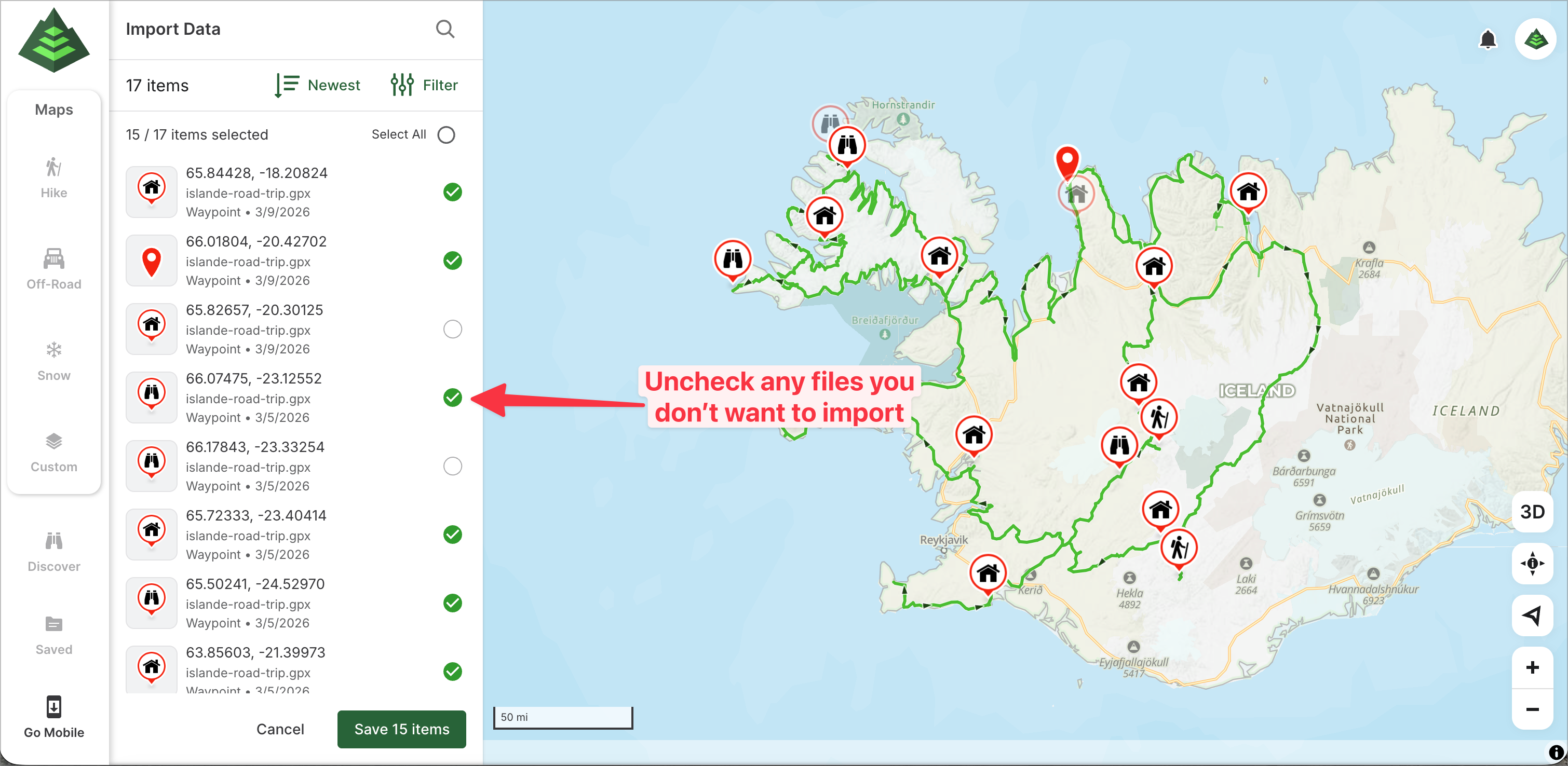Viewport: 1568px width, 766px height.
Task: Check the 66.17843, -23.33254 waypoint
Action: (x=452, y=466)
